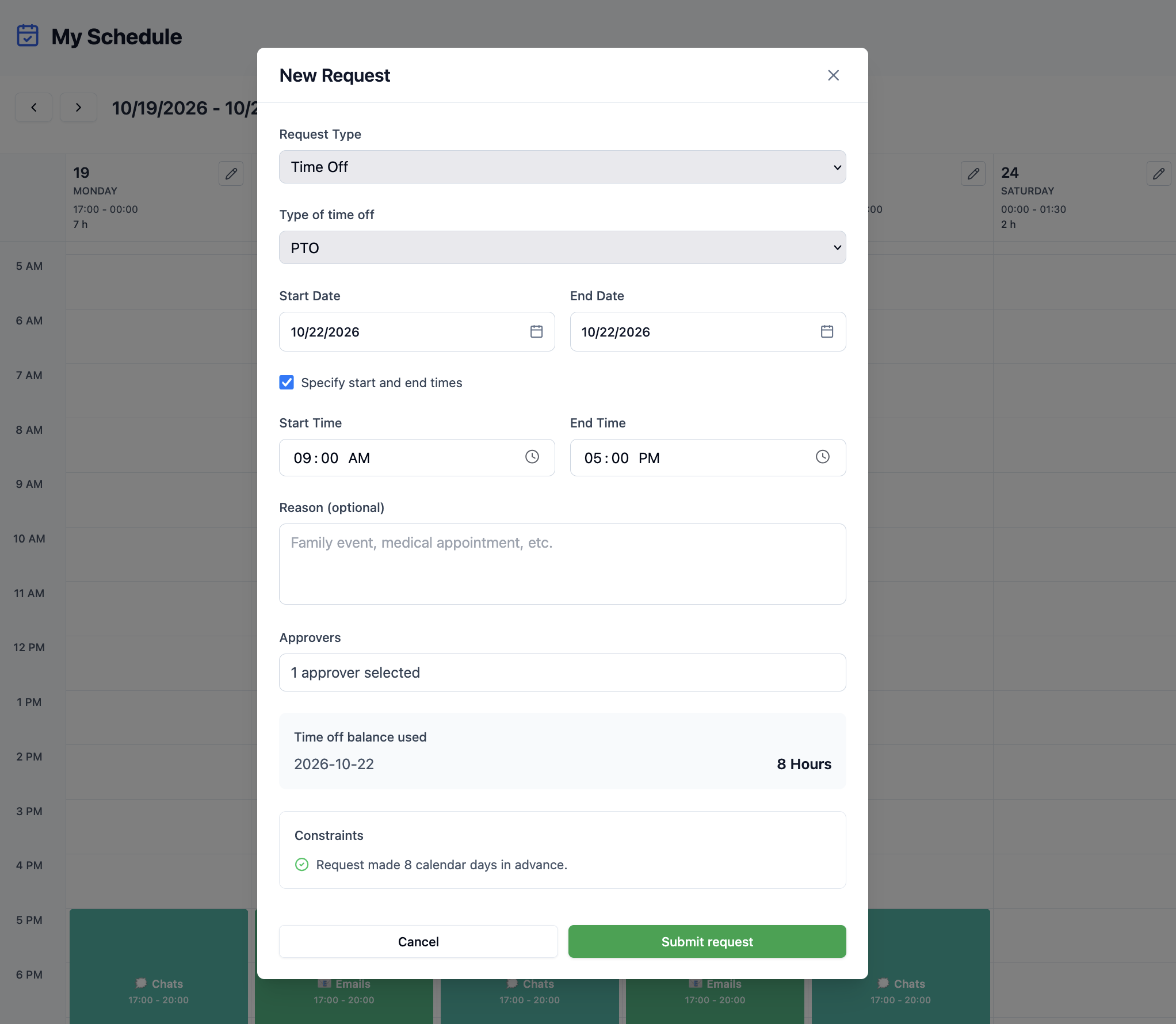Click the Start Date field 10/22/2026
This screenshot has width=1176, height=1024.
[x=417, y=331]
